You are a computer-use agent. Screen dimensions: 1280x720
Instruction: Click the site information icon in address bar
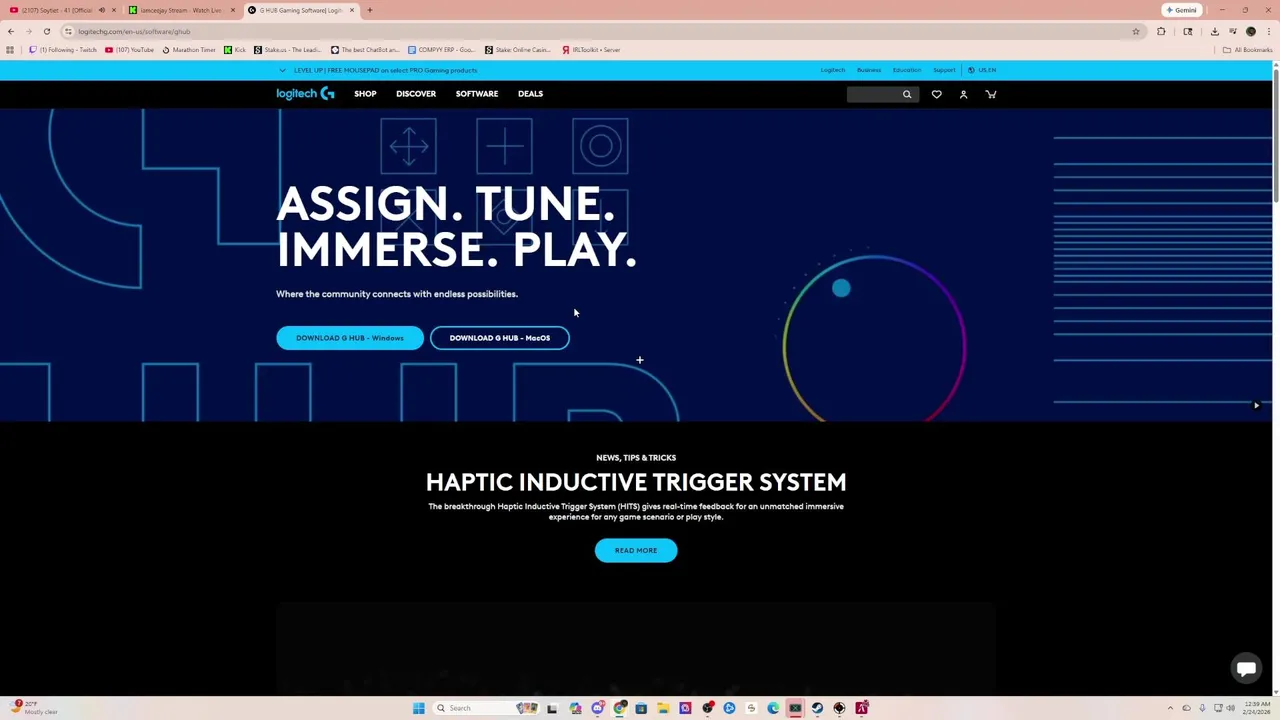pyautogui.click(x=68, y=31)
